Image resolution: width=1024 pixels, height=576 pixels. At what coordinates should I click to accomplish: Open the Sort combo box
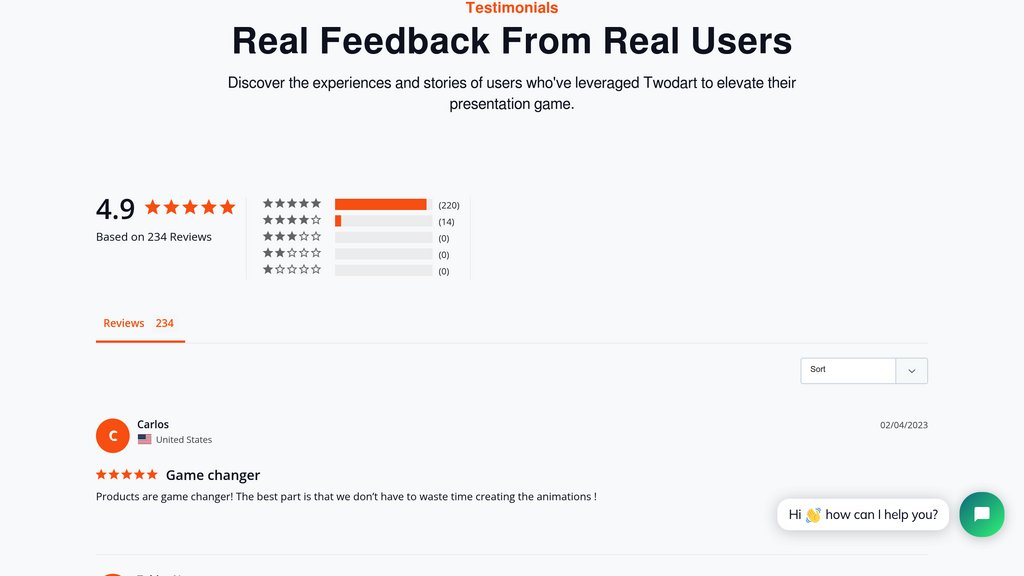pyautogui.click(x=848, y=371)
